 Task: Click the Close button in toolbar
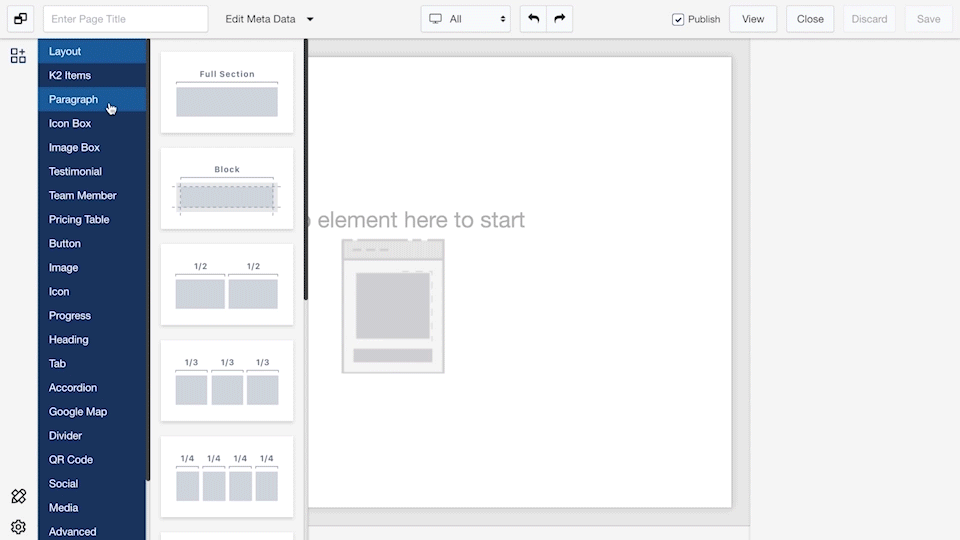tap(810, 19)
